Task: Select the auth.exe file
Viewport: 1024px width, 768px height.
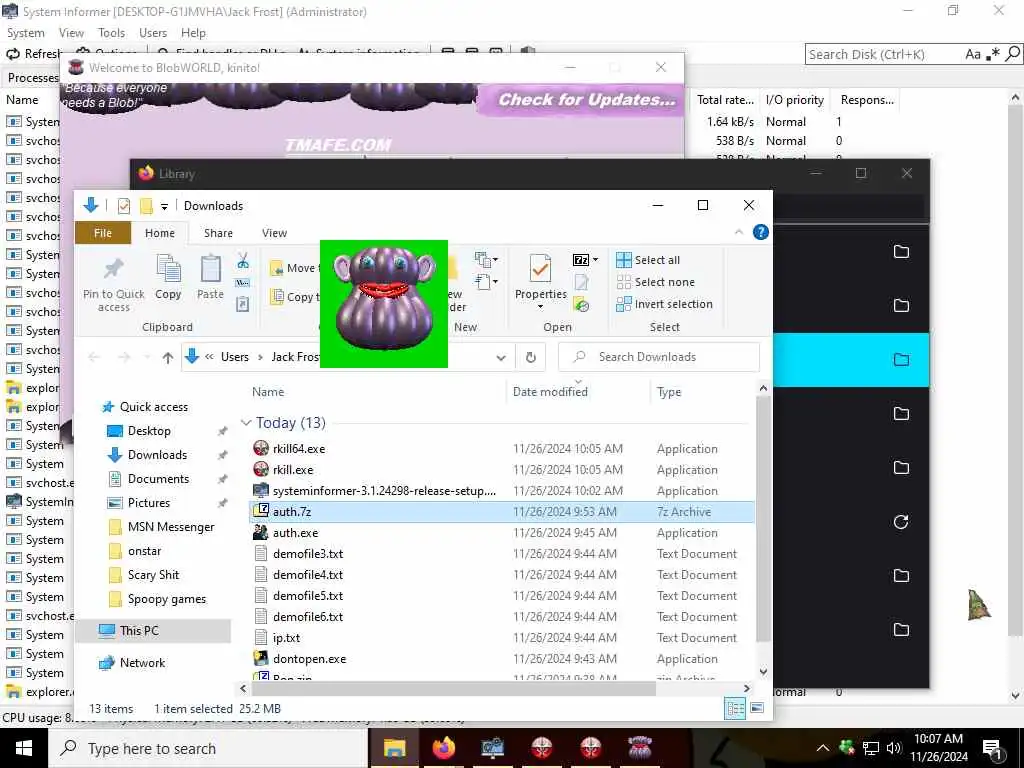Action: point(295,533)
